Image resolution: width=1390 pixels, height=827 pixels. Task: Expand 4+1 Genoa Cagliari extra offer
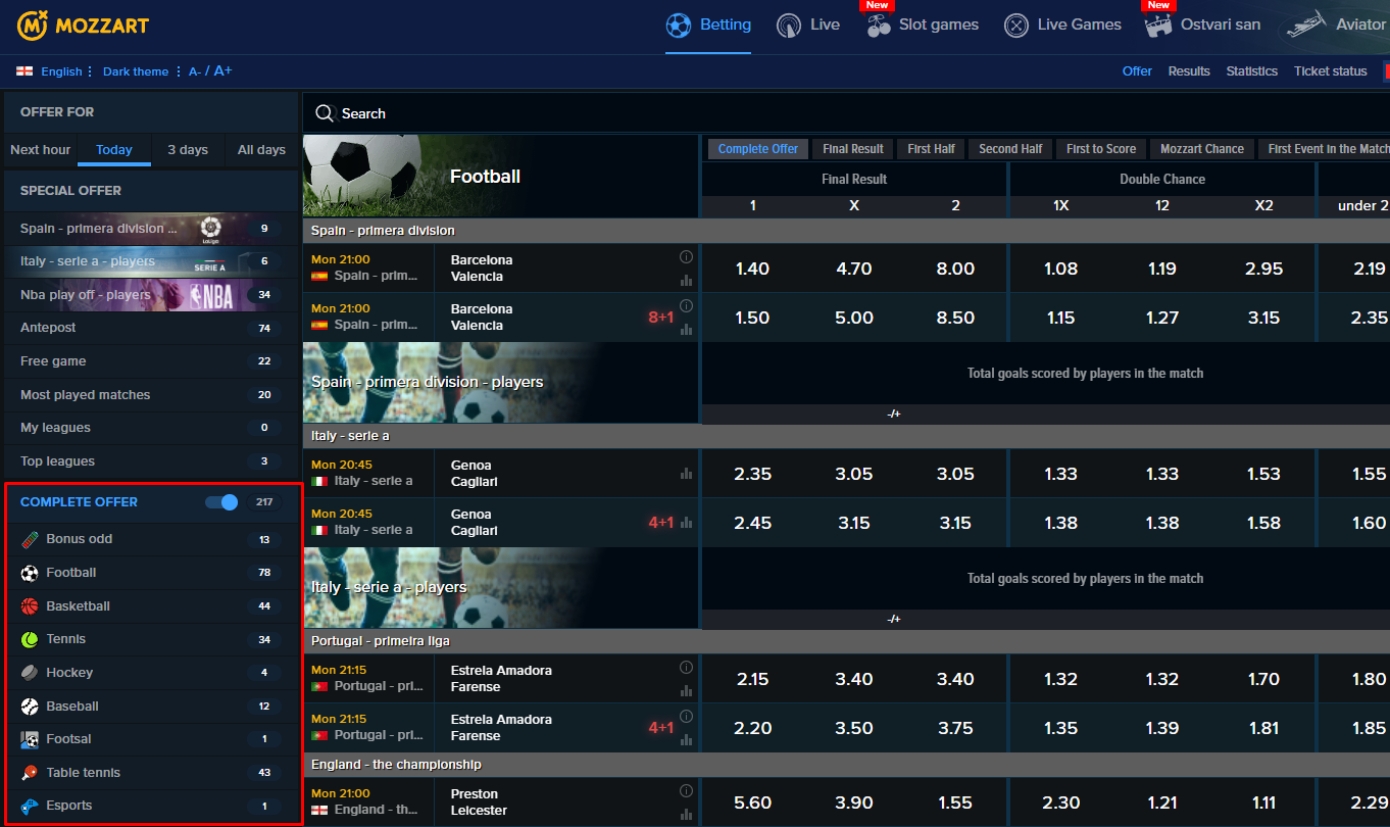point(661,523)
